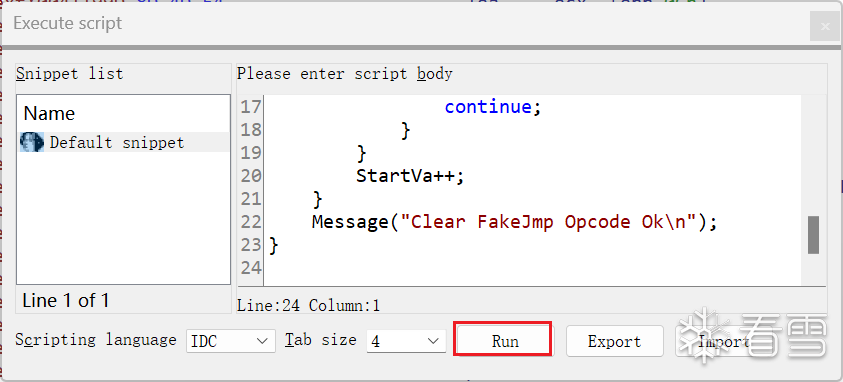This screenshot has height=382, width=843.
Task: Place cursor on empty line 24
Action: (x=532, y=268)
